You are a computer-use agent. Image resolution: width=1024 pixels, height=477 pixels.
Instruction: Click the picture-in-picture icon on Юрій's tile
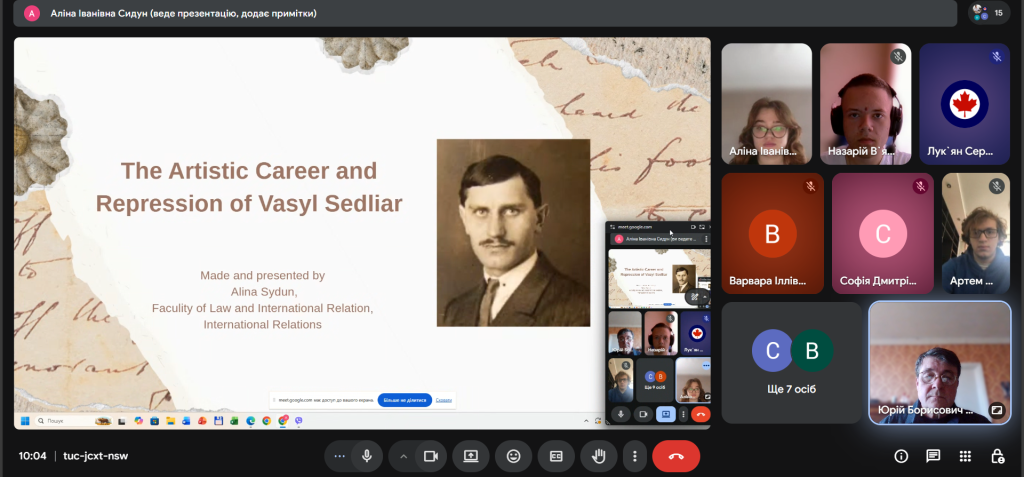[x=996, y=410]
